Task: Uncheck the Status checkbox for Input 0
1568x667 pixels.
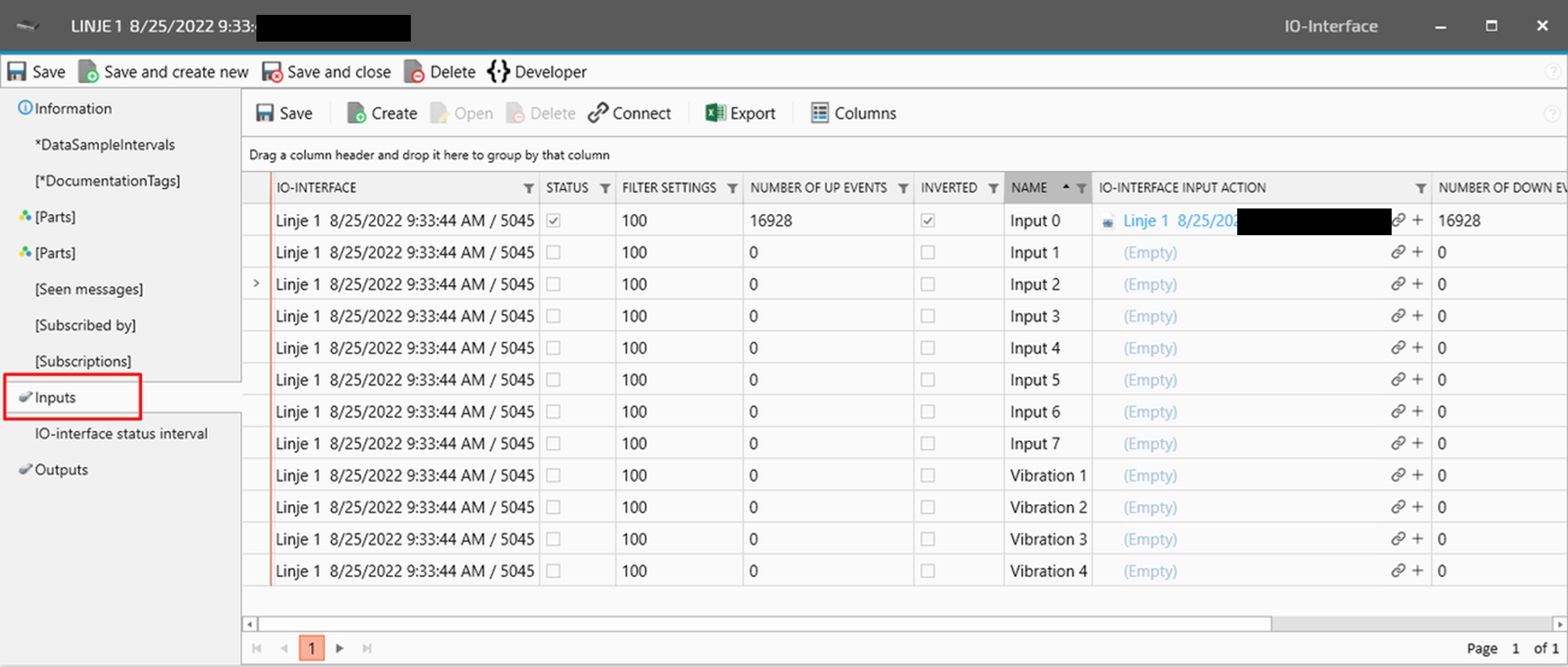Action: 554,221
